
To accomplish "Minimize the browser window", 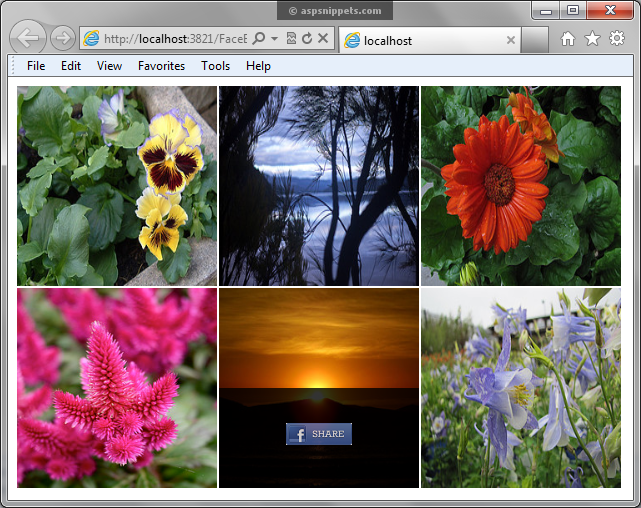I will [x=546, y=11].
